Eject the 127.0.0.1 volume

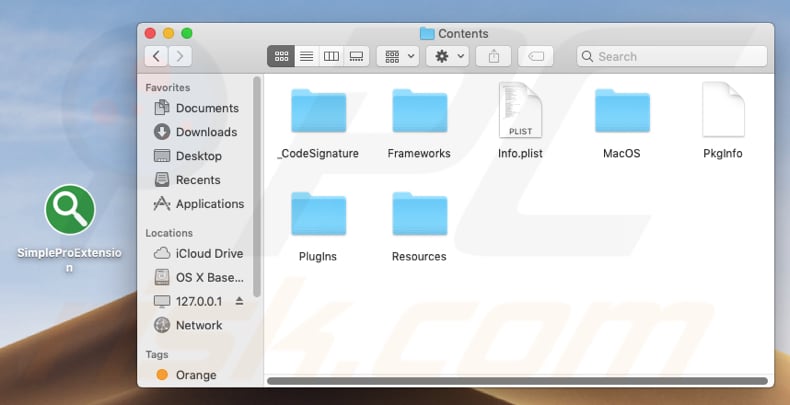[239, 301]
